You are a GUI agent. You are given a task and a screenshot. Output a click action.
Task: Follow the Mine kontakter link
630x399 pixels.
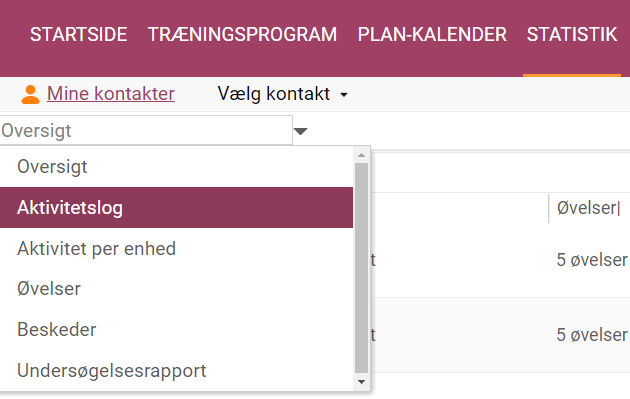[x=111, y=94]
